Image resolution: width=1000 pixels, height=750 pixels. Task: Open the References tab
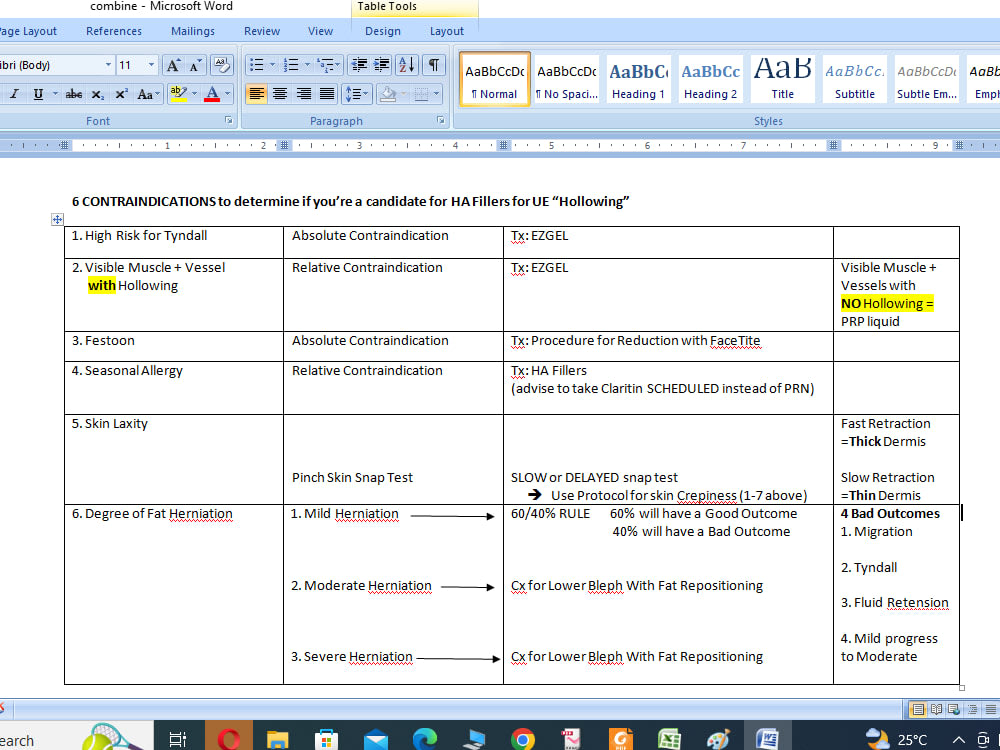coord(114,31)
